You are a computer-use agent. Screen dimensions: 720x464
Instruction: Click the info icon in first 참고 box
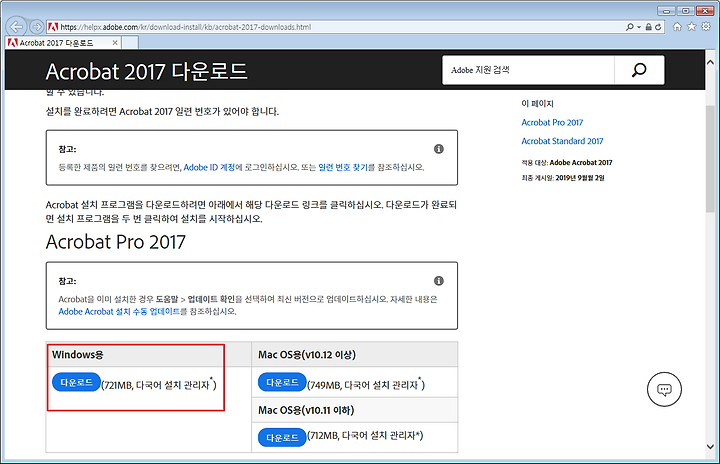click(439, 149)
